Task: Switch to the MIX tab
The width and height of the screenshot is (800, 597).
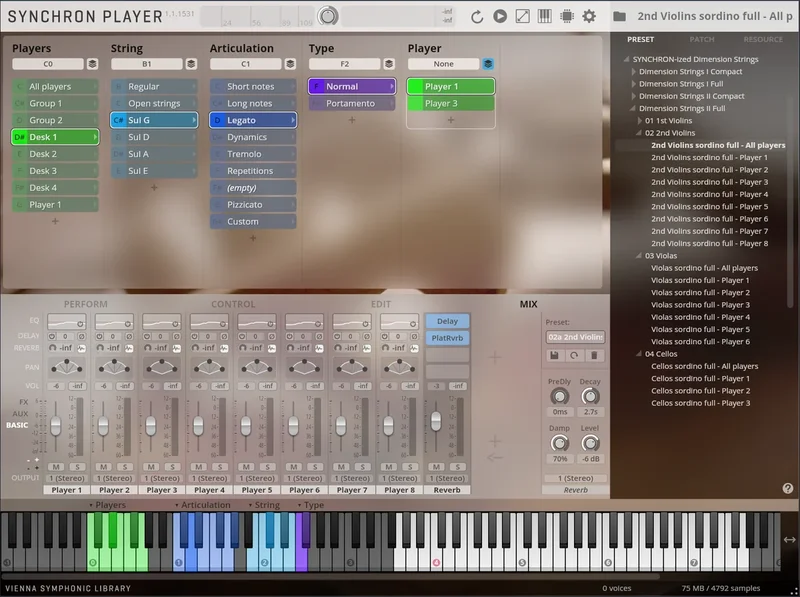Action: [x=529, y=304]
